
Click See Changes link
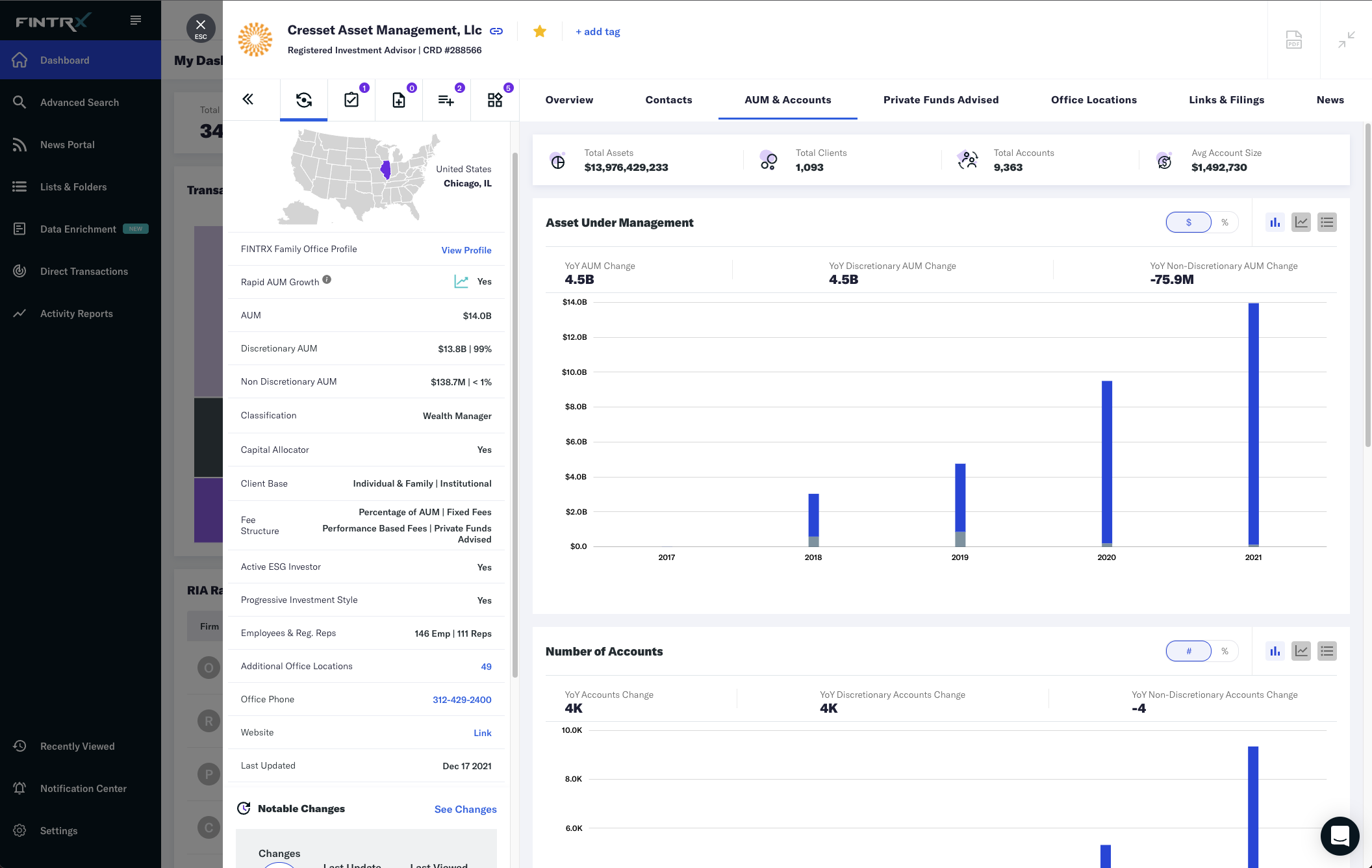[x=465, y=809]
